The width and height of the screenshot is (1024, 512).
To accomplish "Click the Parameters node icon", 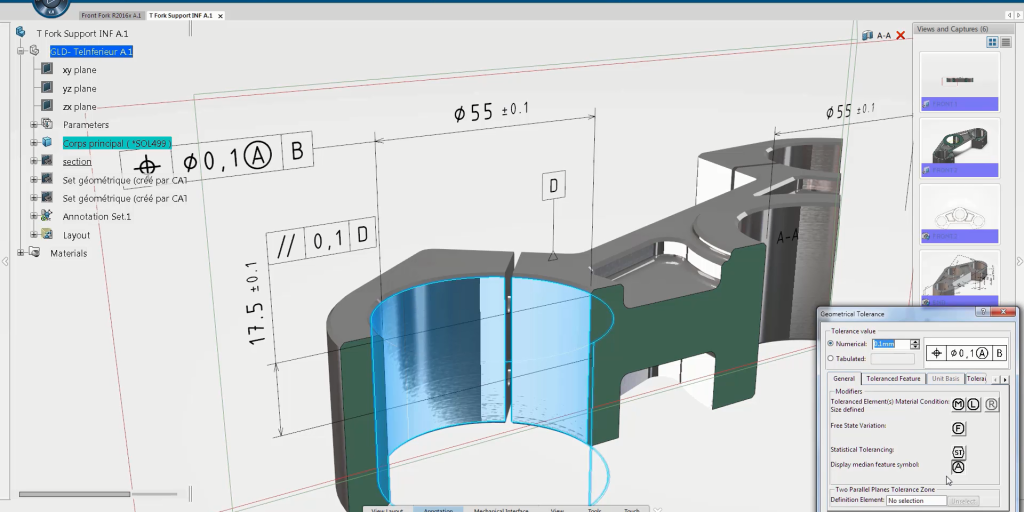I will point(46,123).
